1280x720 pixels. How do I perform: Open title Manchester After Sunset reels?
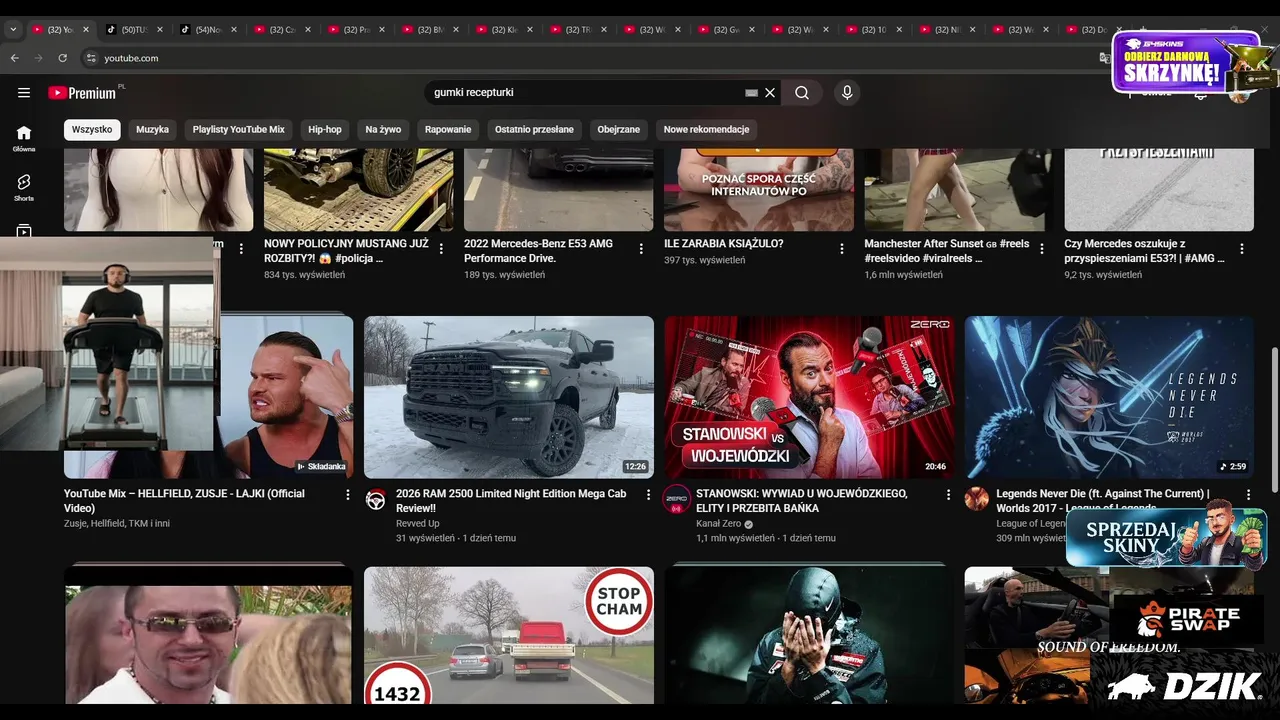pyautogui.click(x=946, y=250)
